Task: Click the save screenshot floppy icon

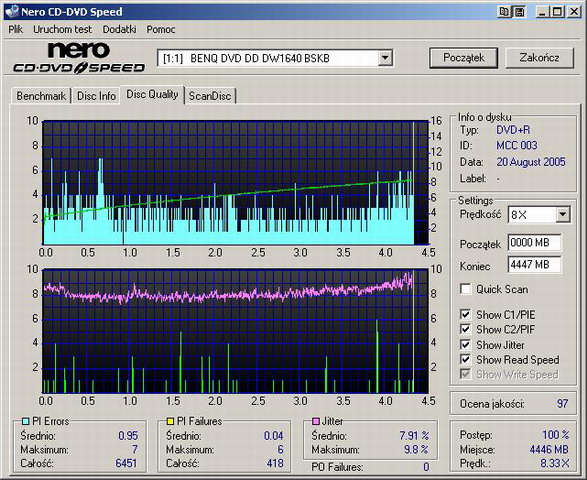Action: pyautogui.click(x=519, y=12)
